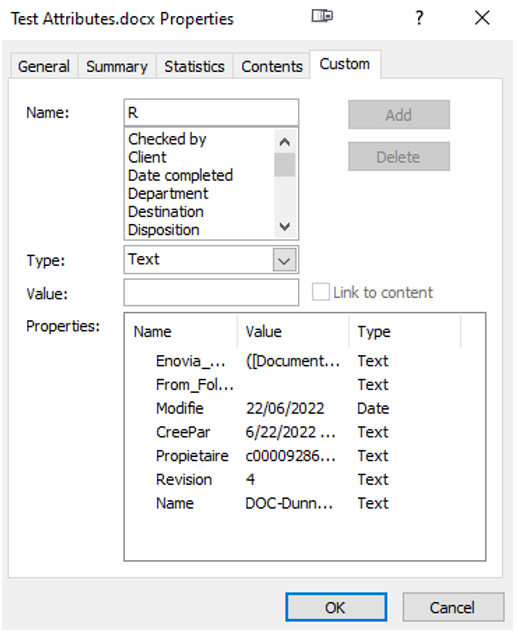Click the name list scroll down arrow
This screenshot has height=634, width=518.
click(x=285, y=226)
